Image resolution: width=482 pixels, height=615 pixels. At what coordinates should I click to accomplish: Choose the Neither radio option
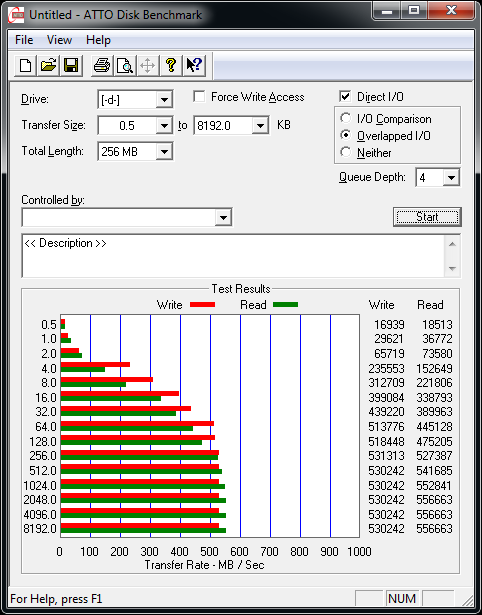346,152
